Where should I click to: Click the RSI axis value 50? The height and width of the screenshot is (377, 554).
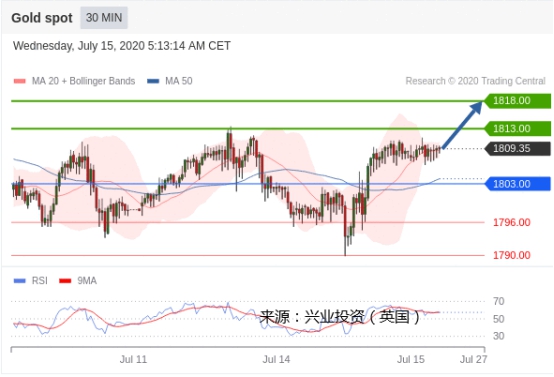coord(499,319)
